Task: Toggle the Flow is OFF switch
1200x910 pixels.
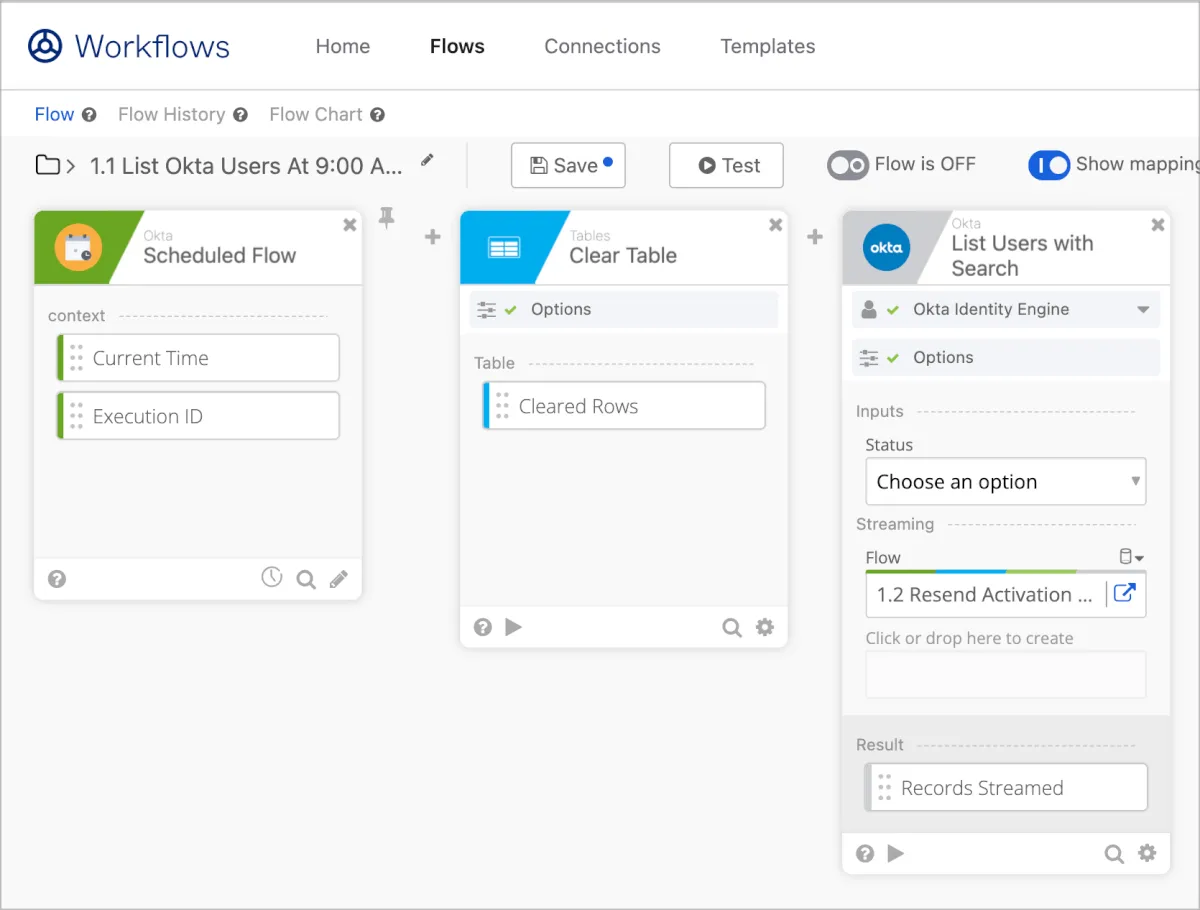Action: [848, 165]
